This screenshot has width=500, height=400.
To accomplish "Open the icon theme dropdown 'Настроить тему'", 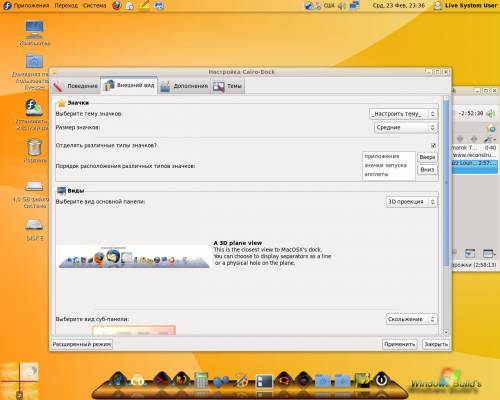I will [403, 114].
